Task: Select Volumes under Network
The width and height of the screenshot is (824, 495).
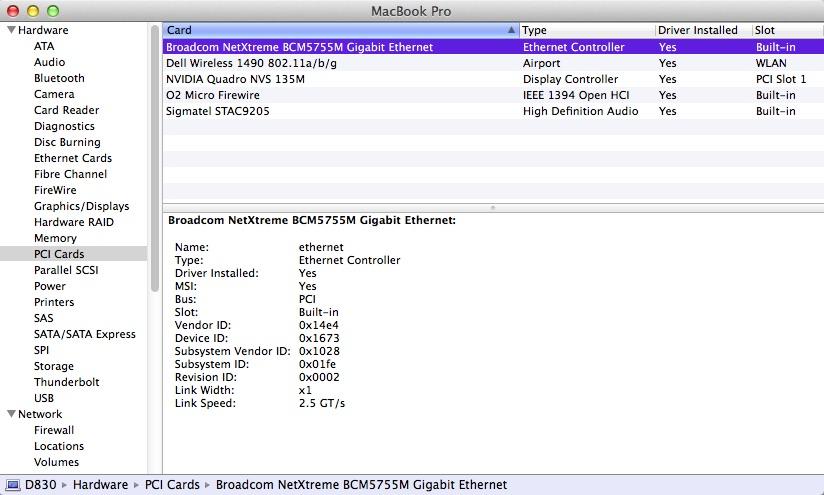Action: pyautogui.click(x=56, y=462)
